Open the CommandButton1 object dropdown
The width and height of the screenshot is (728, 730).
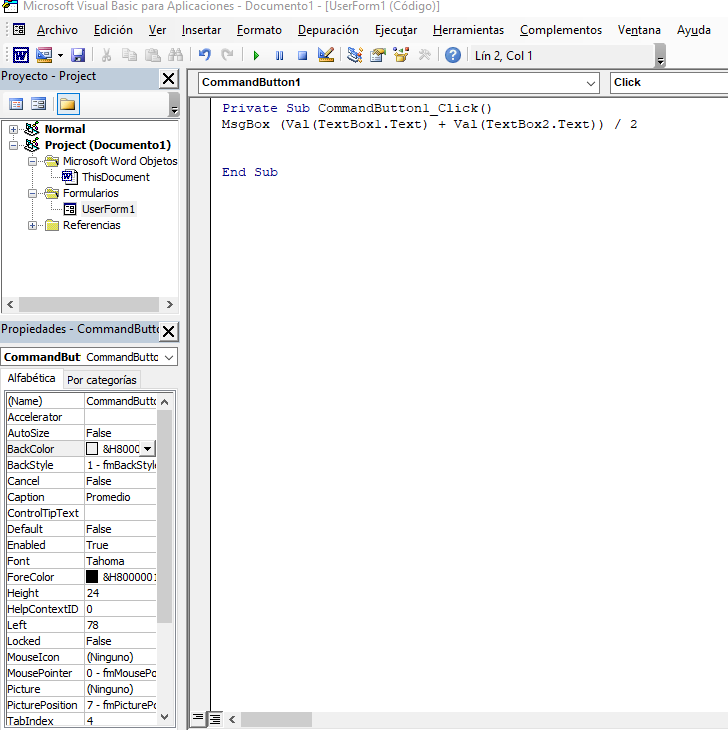[x=589, y=82]
